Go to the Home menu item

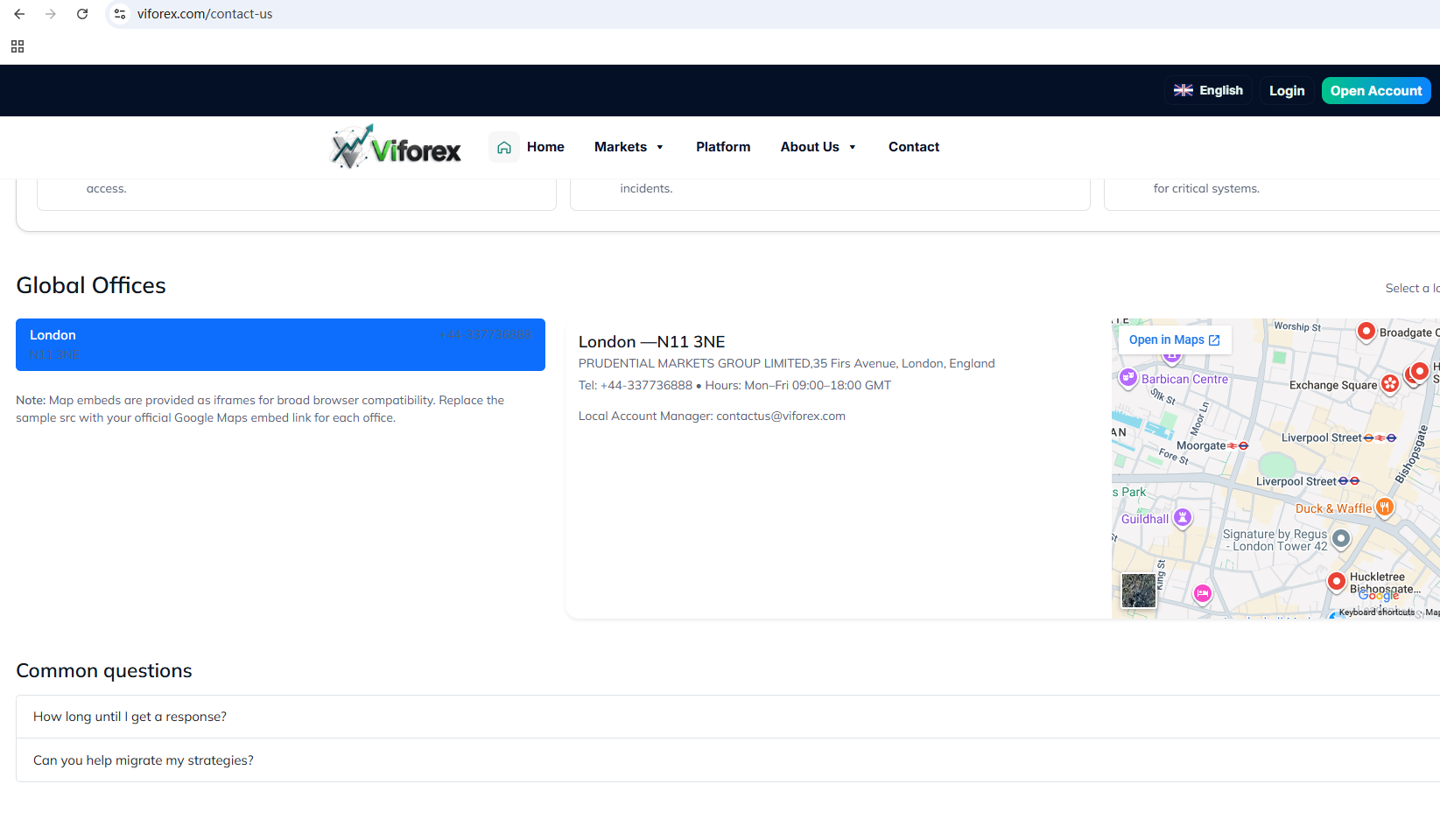pos(545,147)
